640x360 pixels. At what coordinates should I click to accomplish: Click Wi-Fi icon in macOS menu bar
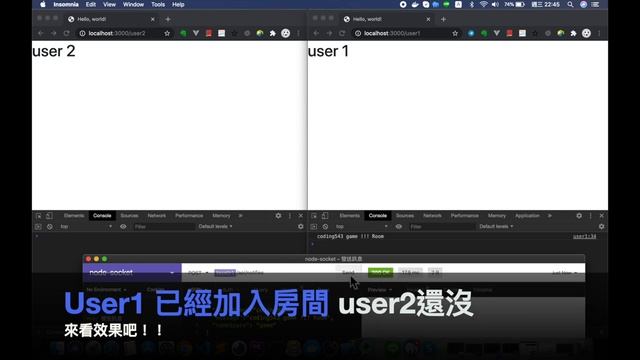484,4
